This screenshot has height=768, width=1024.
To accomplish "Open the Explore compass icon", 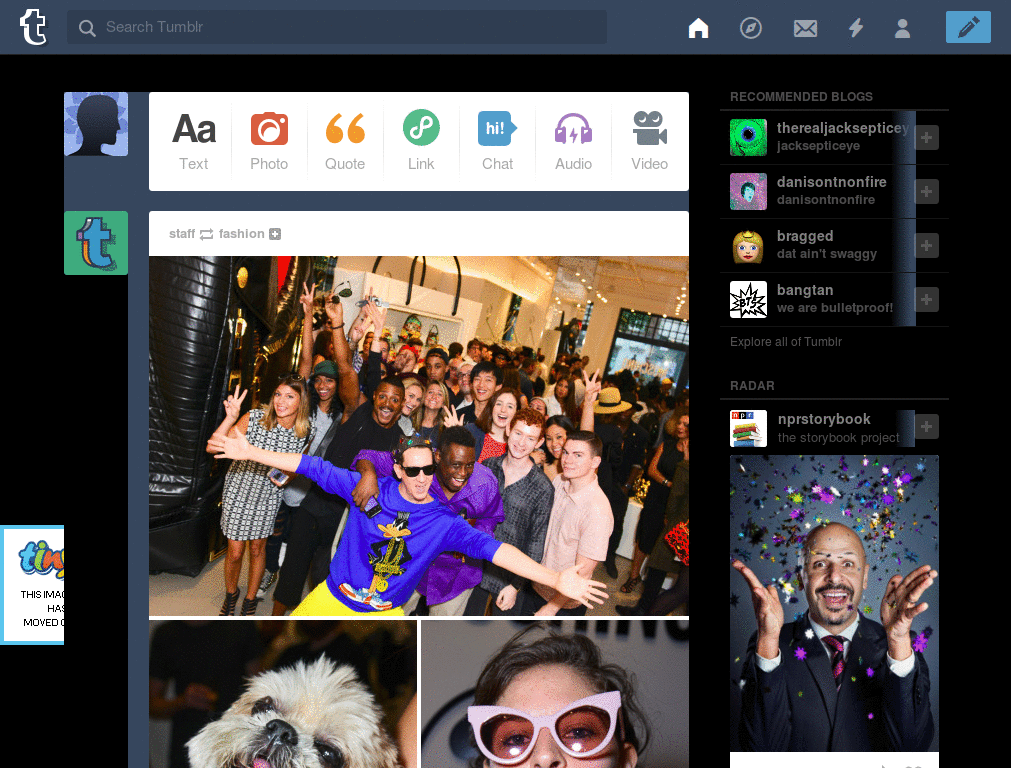I will coord(750,28).
